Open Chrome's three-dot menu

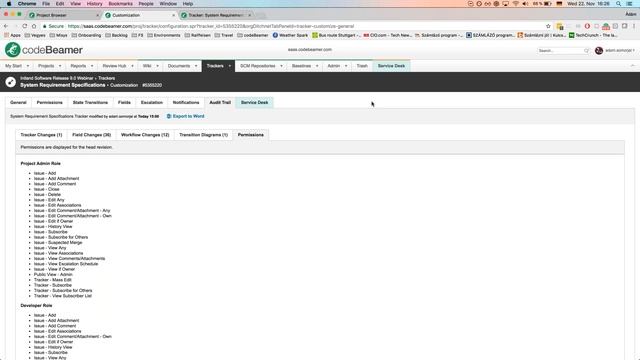click(634, 26)
